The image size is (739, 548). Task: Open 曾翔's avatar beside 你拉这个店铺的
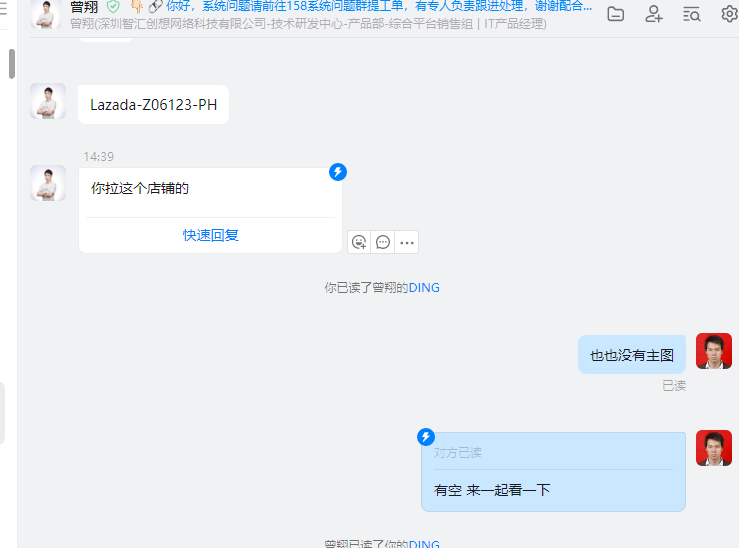48,183
